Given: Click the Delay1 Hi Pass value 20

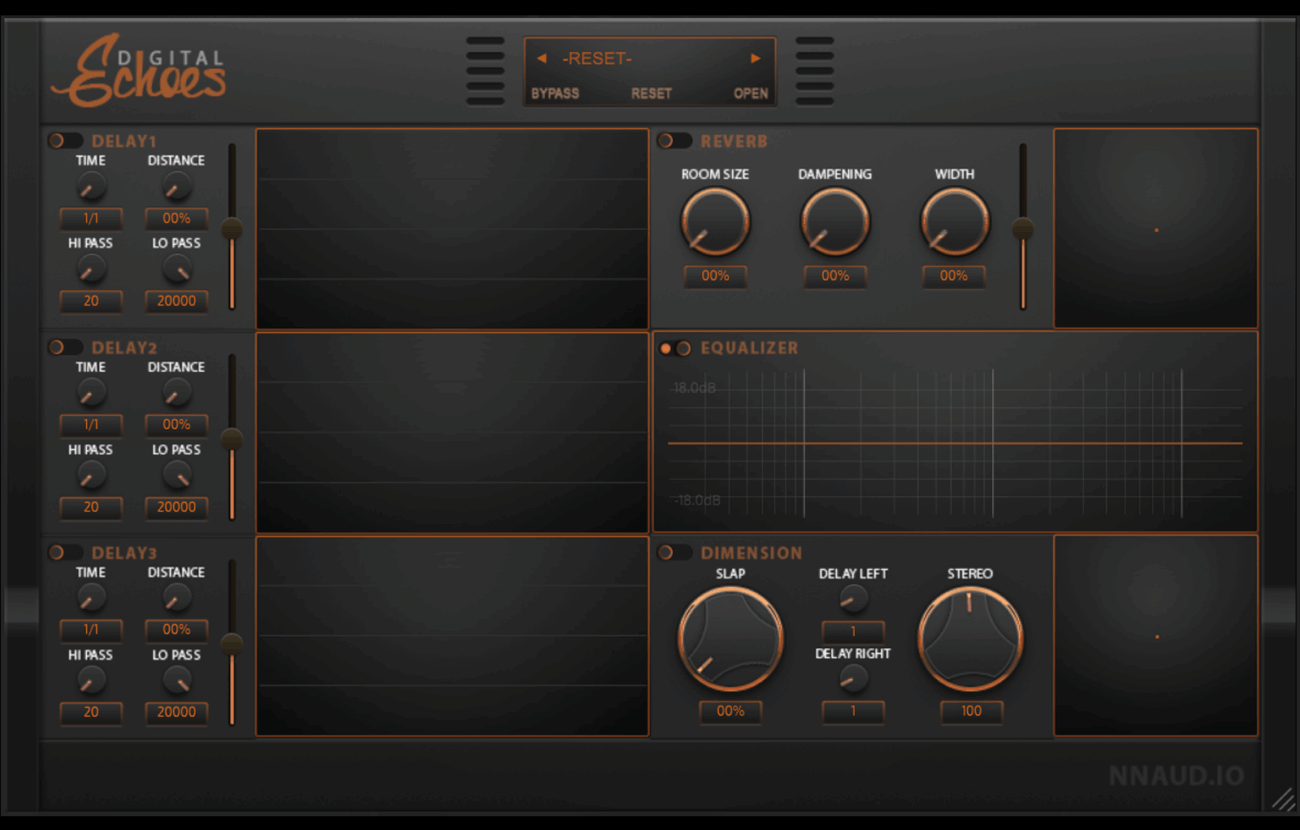Looking at the screenshot, I should [91, 301].
